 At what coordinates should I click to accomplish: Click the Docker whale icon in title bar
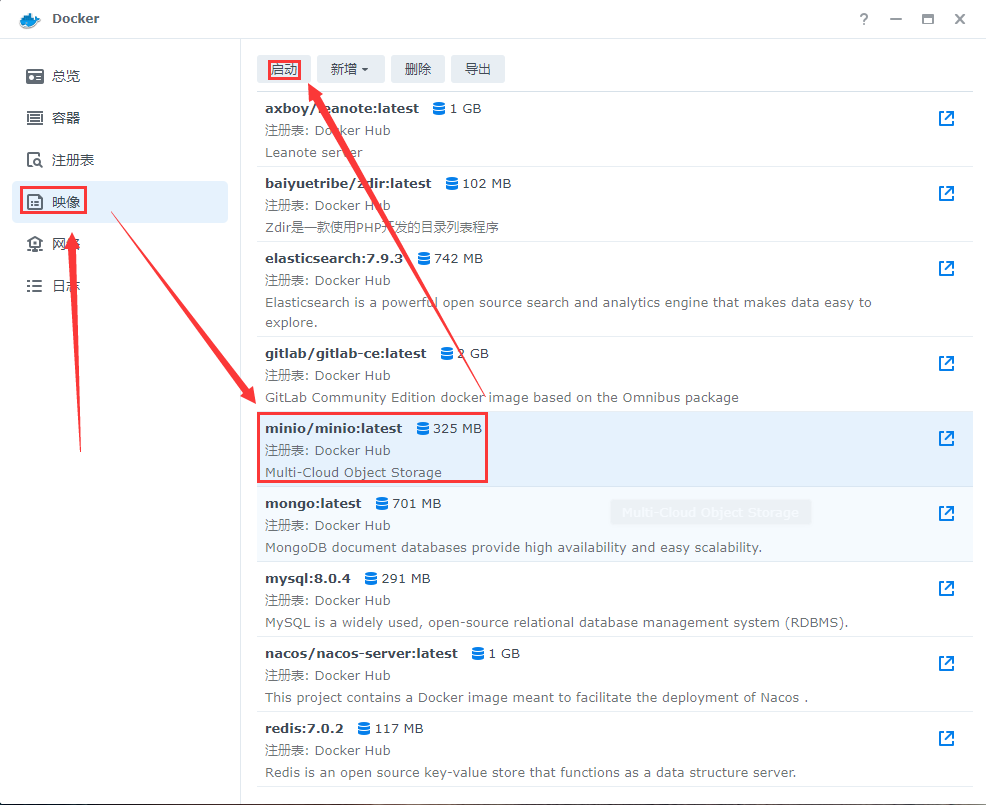pos(28,18)
